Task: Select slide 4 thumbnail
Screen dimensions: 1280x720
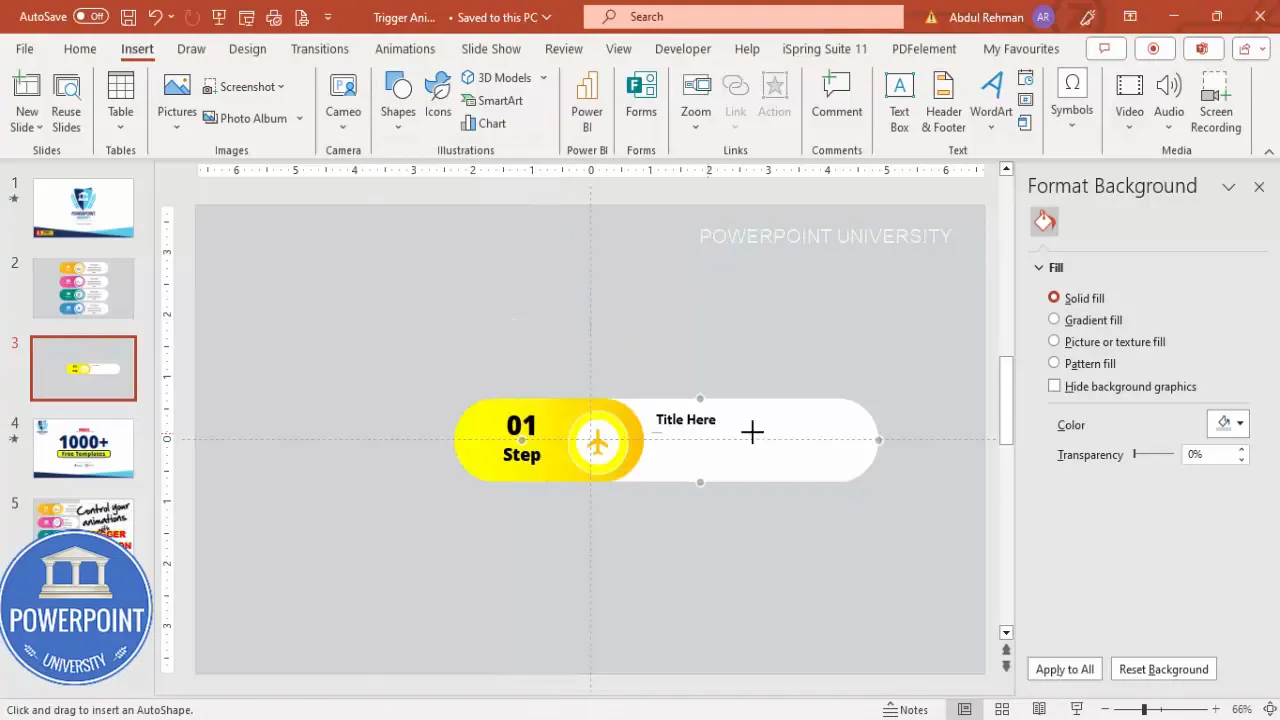Action: tap(83, 448)
